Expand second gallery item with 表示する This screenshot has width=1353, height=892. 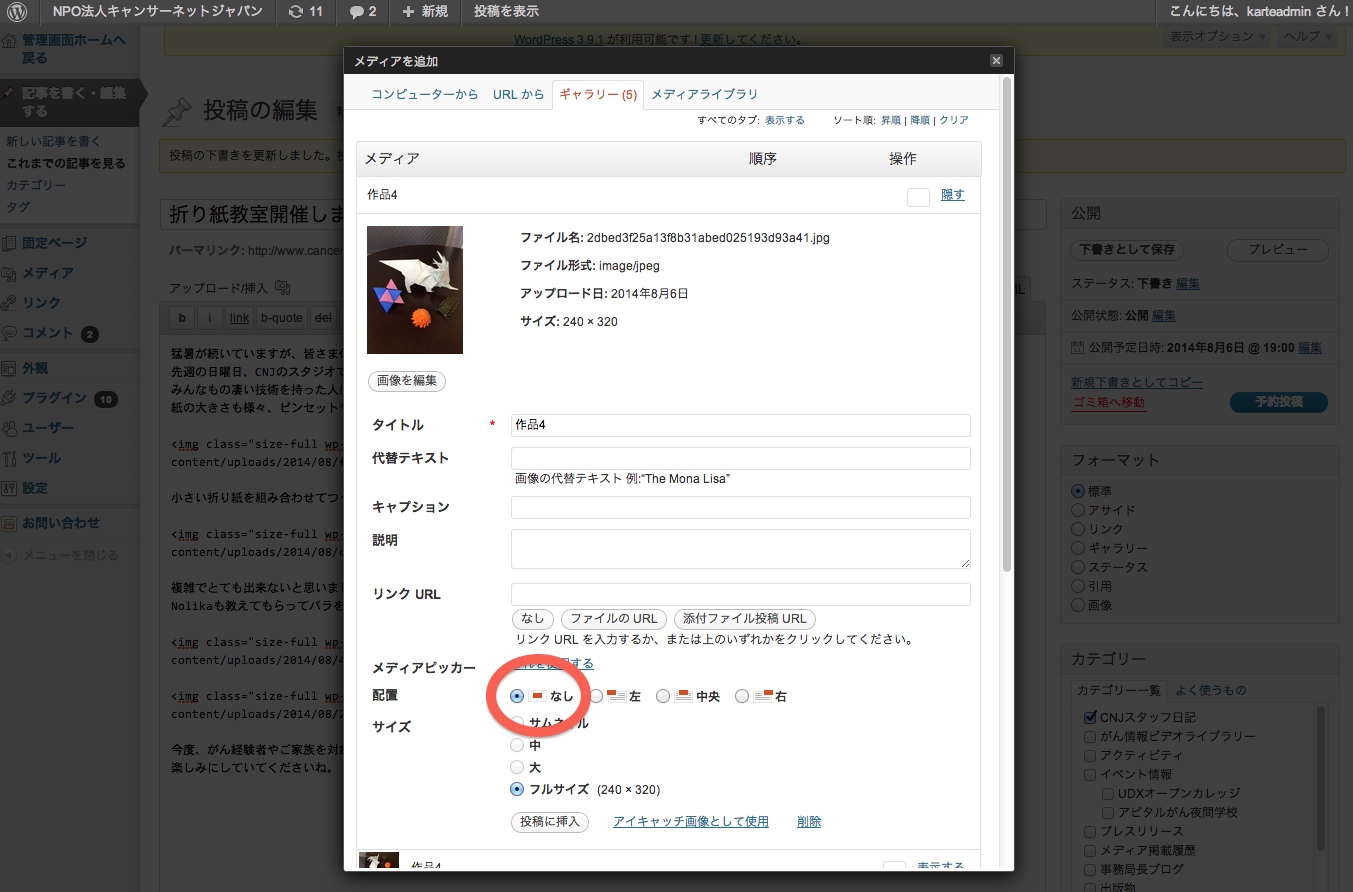click(941, 866)
